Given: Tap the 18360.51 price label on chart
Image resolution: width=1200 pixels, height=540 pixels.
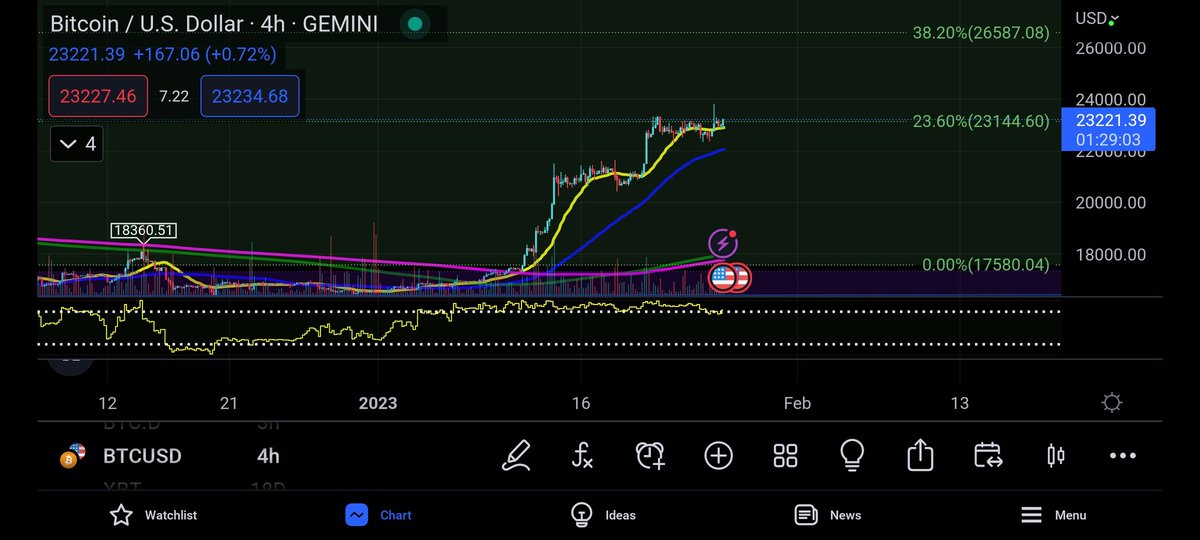Looking at the screenshot, I should (x=143, y=230).
